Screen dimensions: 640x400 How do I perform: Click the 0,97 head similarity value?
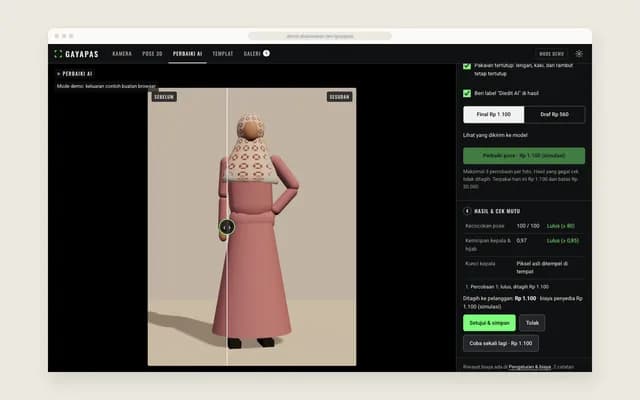click(521, 240)
